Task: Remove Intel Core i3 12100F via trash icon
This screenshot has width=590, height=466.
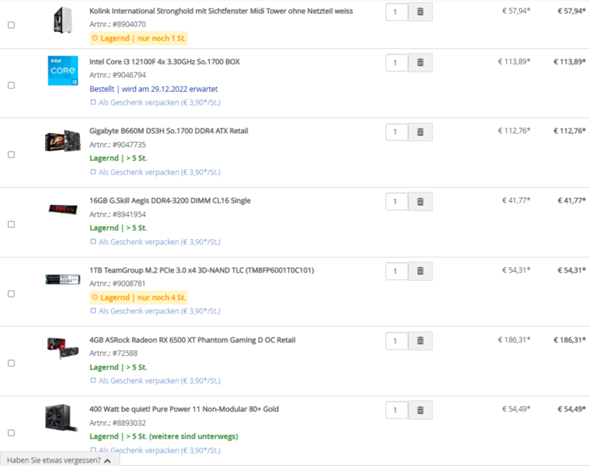Action: pos(420,62)
